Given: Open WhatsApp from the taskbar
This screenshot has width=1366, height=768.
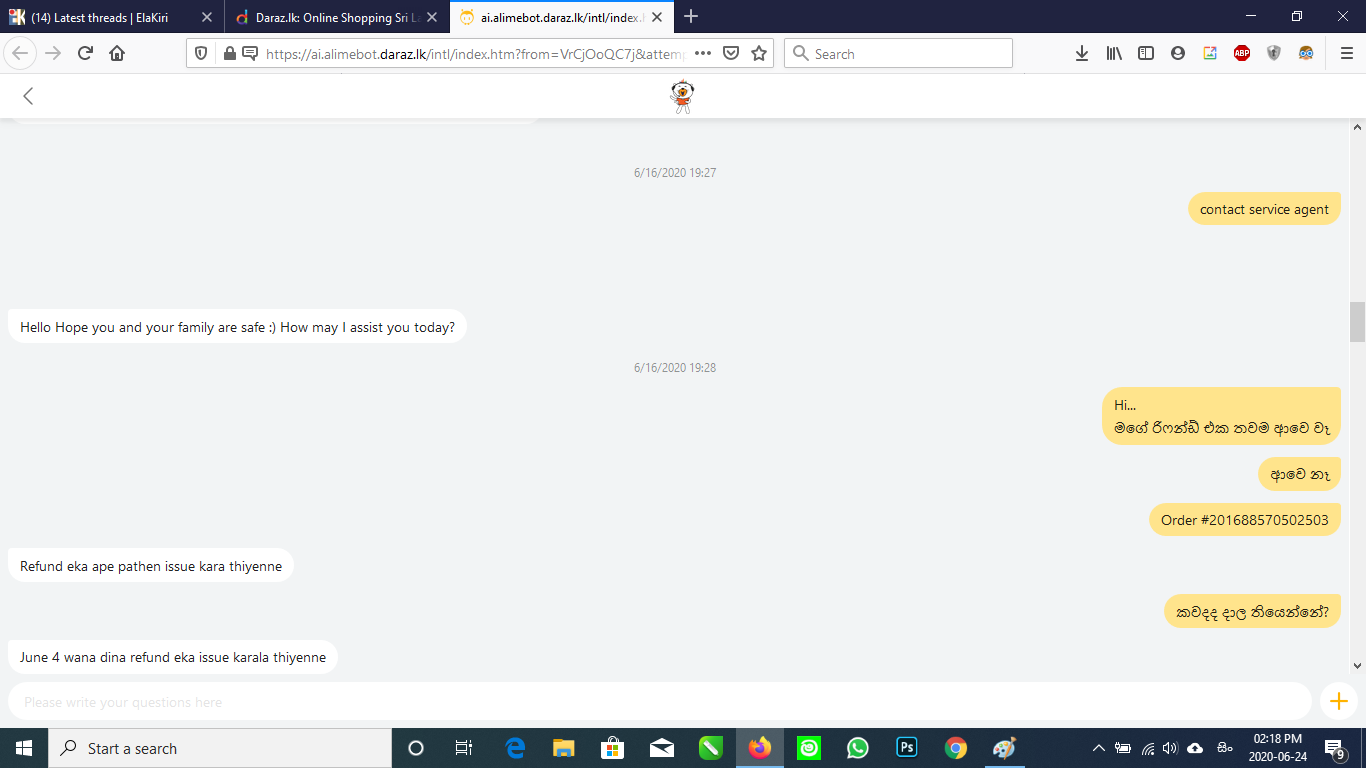Looking at the screenshot, I should 857,748.
